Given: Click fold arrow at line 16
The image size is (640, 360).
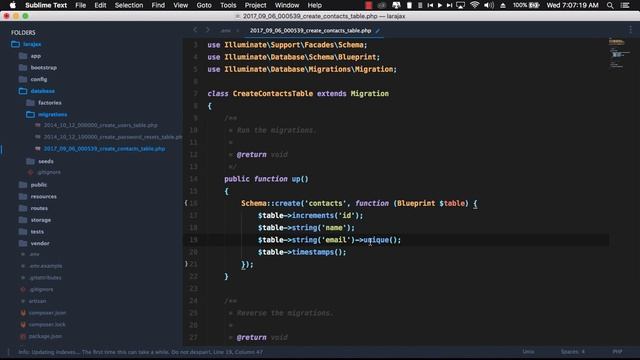Looking at the screenshot, I should click(186, 203).
